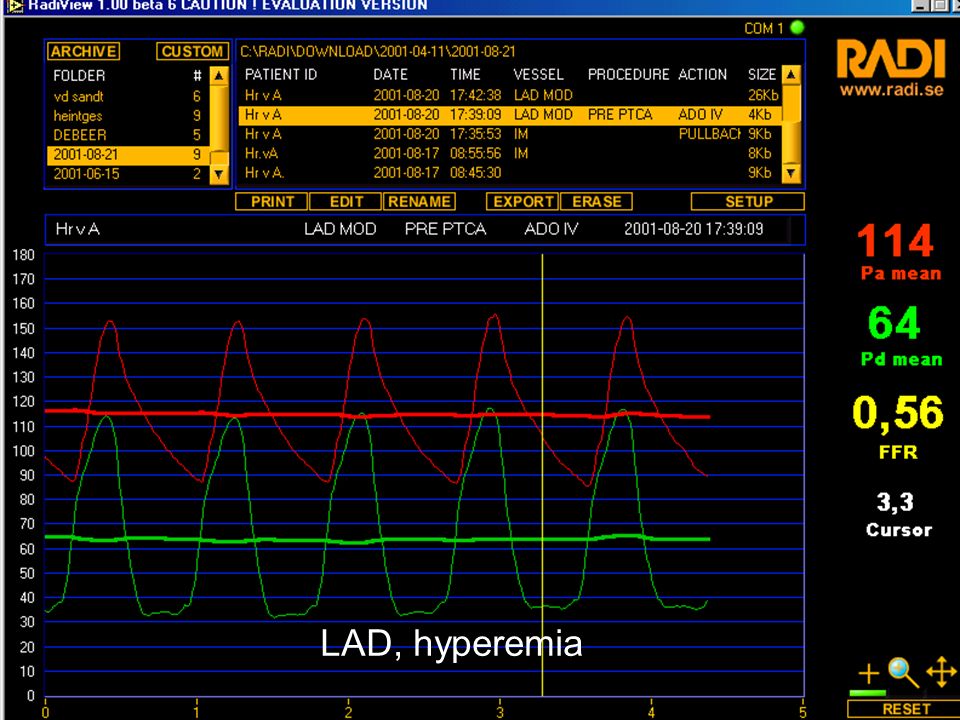960x720 pixels.
Task: Open the www.radi.se link
Action: 891,91
